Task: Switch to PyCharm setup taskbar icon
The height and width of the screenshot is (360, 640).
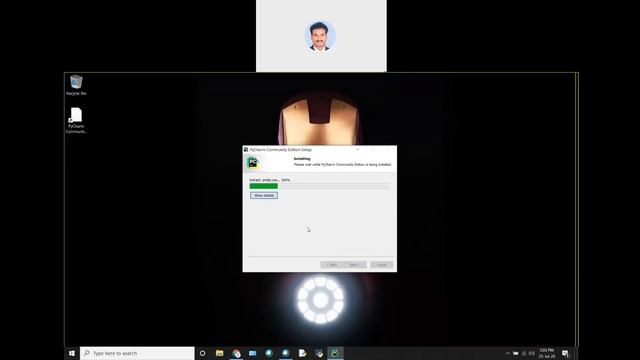Action: click(335, 353)
